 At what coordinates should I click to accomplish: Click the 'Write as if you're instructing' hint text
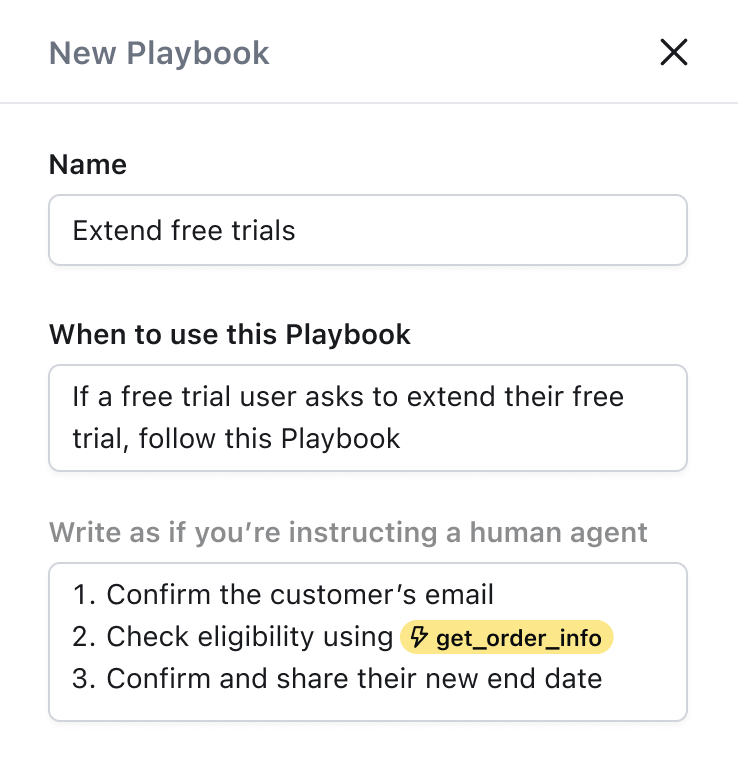click(348, 532)
